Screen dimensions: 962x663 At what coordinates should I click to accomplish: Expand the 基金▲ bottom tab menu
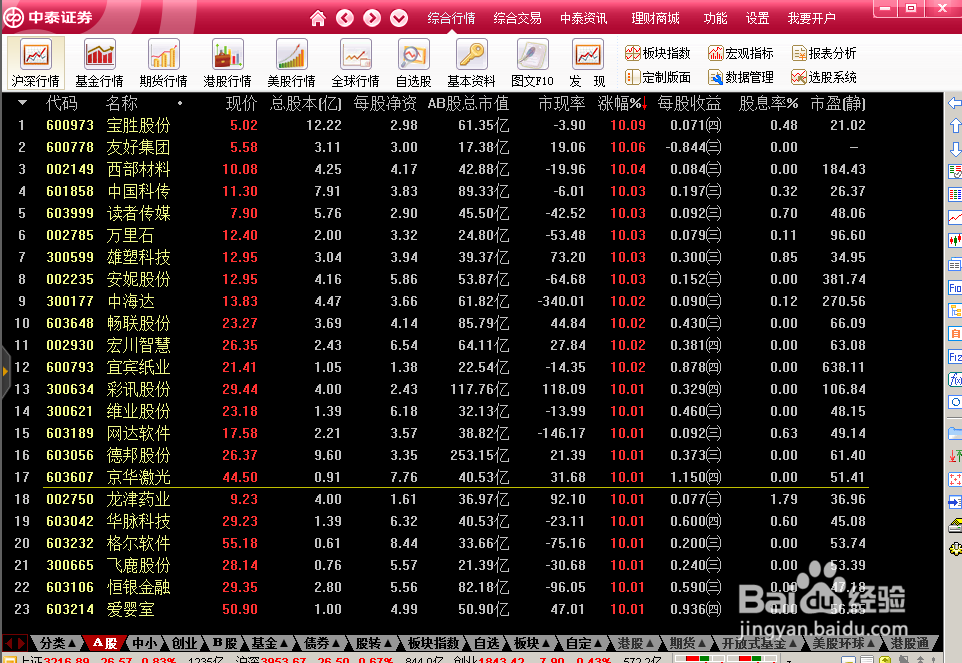270,643
